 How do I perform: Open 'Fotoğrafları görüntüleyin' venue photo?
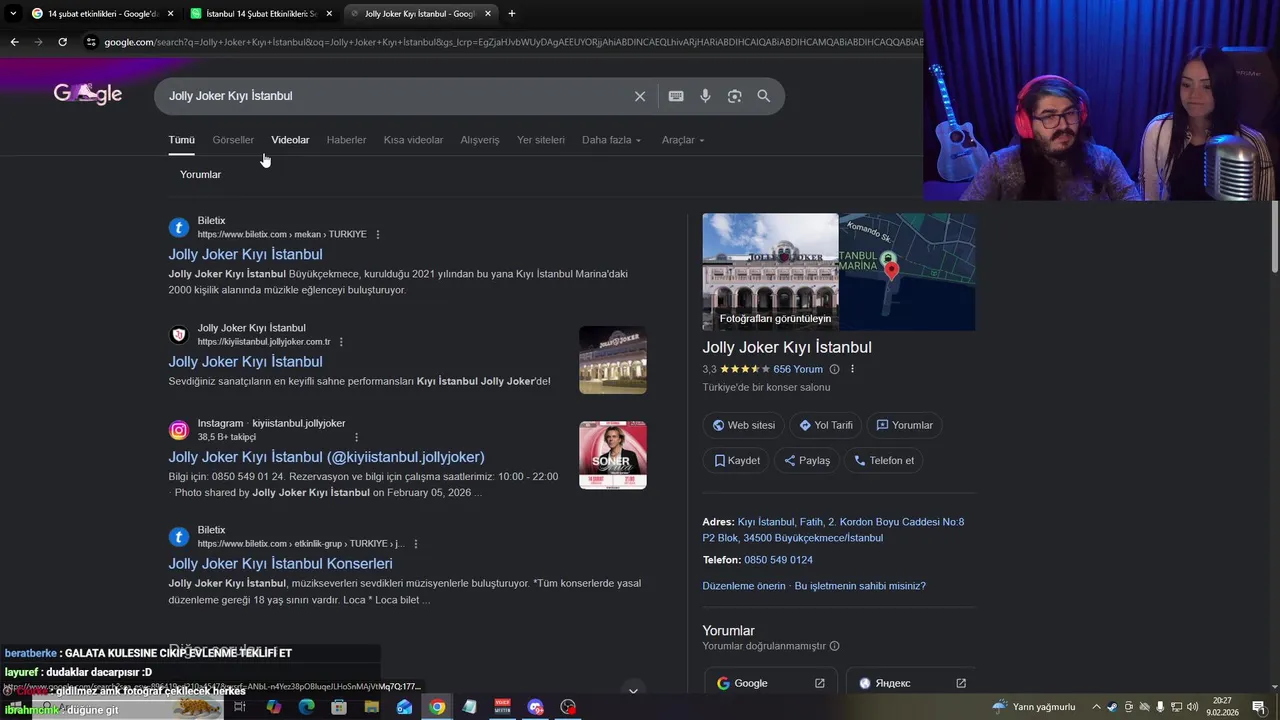pyautogui.click(x=770, y=272)
